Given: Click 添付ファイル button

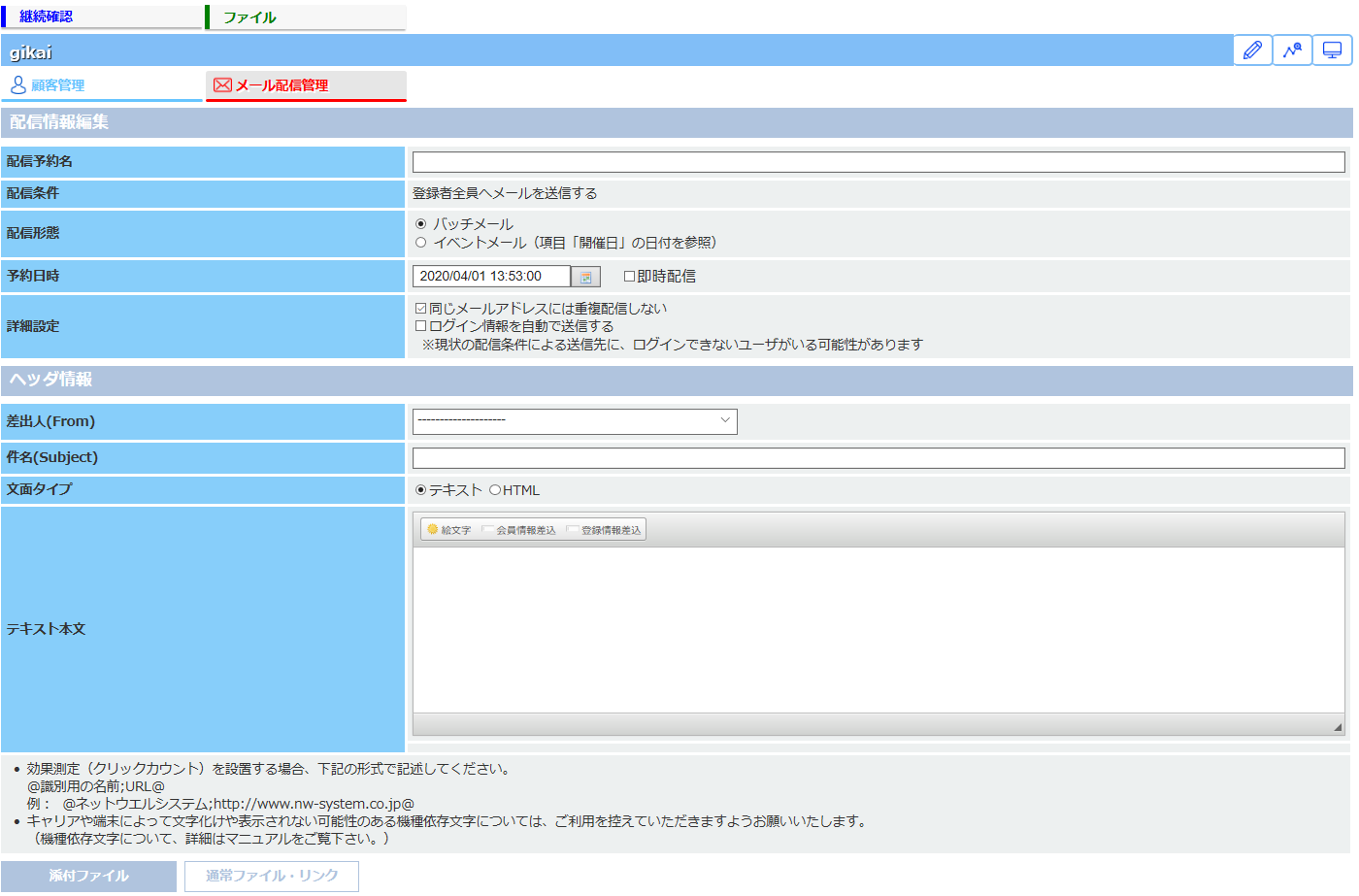Looking at the screenshot, I should [x=88, y=876].
